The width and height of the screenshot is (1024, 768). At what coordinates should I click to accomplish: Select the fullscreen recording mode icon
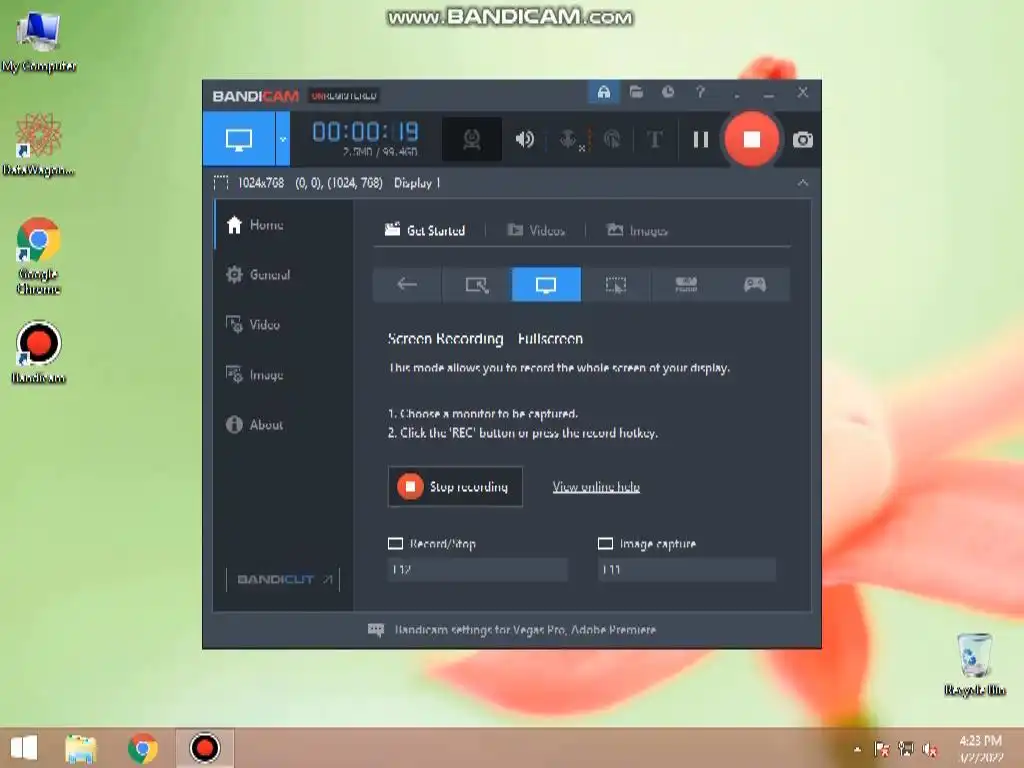pos(546,284)
